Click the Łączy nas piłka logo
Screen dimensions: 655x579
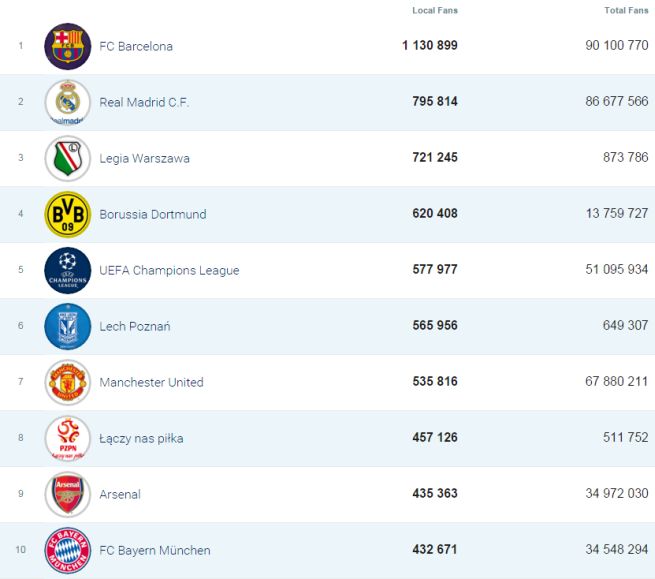(67, 438)
